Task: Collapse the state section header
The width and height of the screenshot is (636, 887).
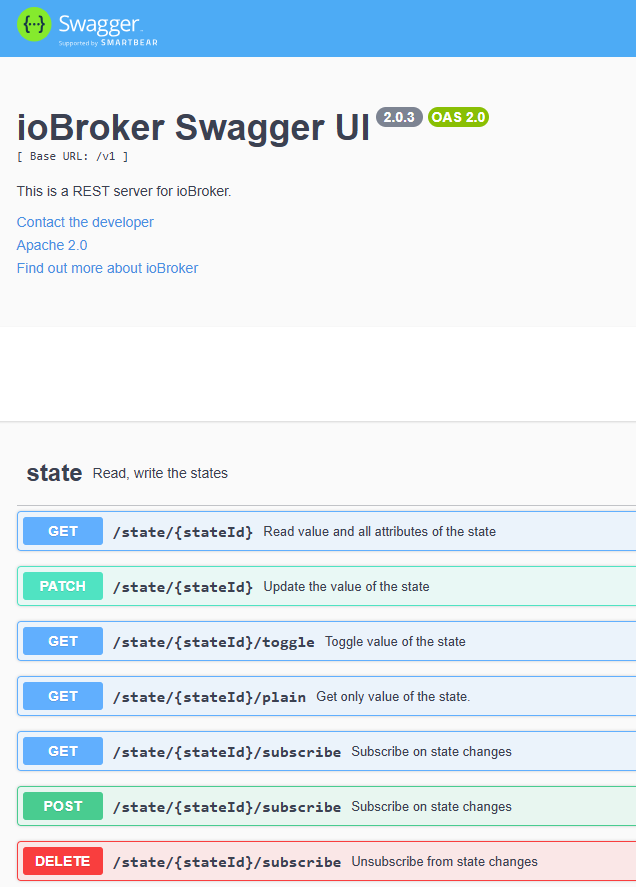Action: [x=326, y=473]
